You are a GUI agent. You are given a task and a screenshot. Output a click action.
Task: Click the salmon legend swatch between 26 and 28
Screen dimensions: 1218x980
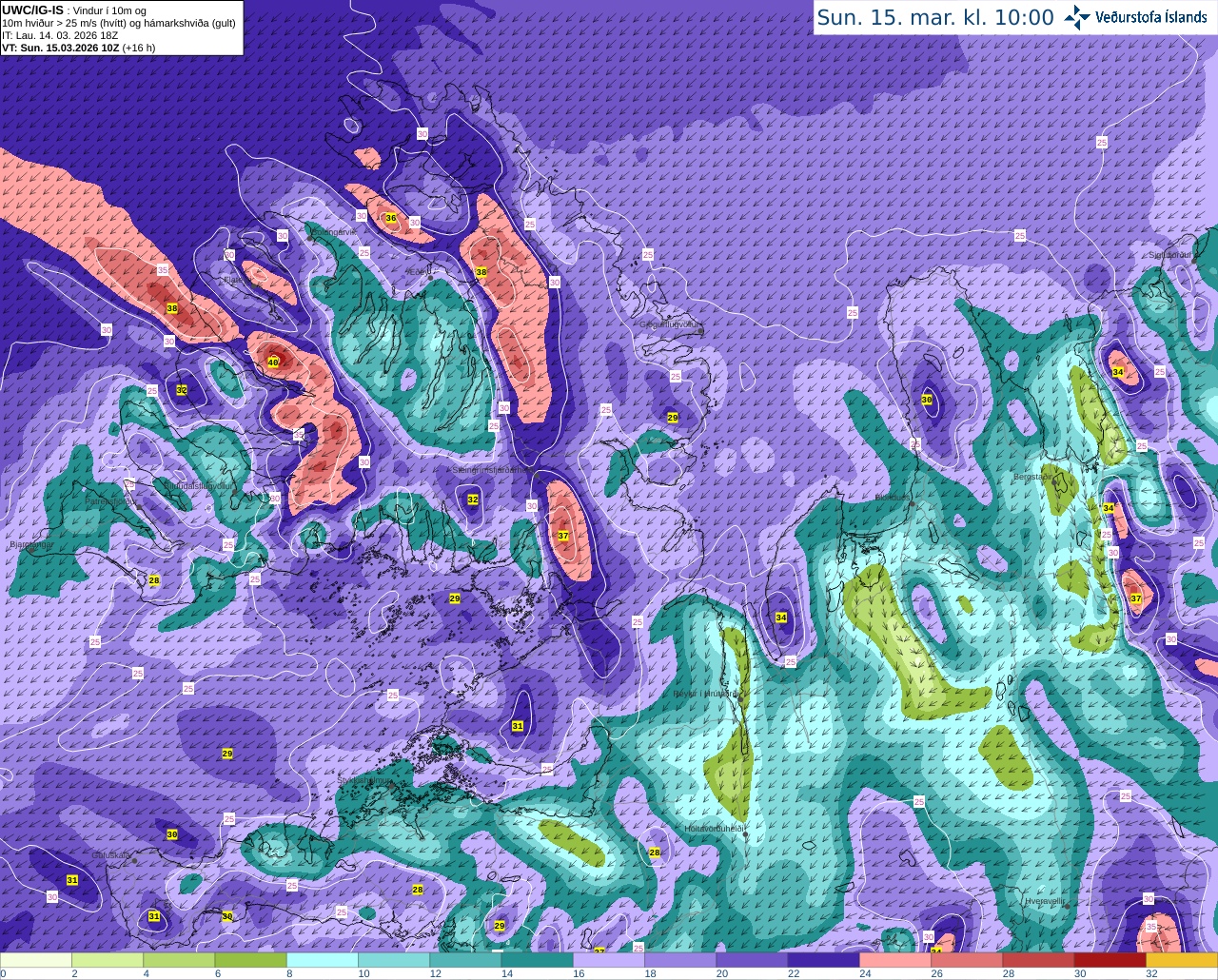pos(967,960)
